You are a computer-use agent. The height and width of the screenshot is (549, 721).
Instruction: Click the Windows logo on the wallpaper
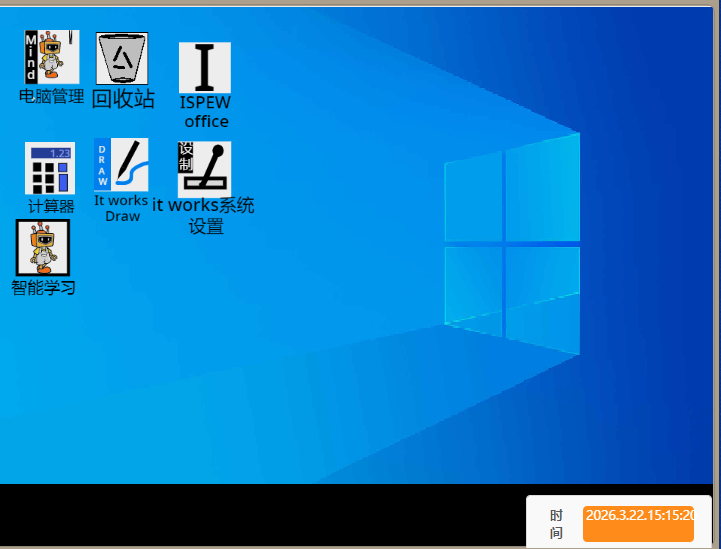tap(512, 243)
